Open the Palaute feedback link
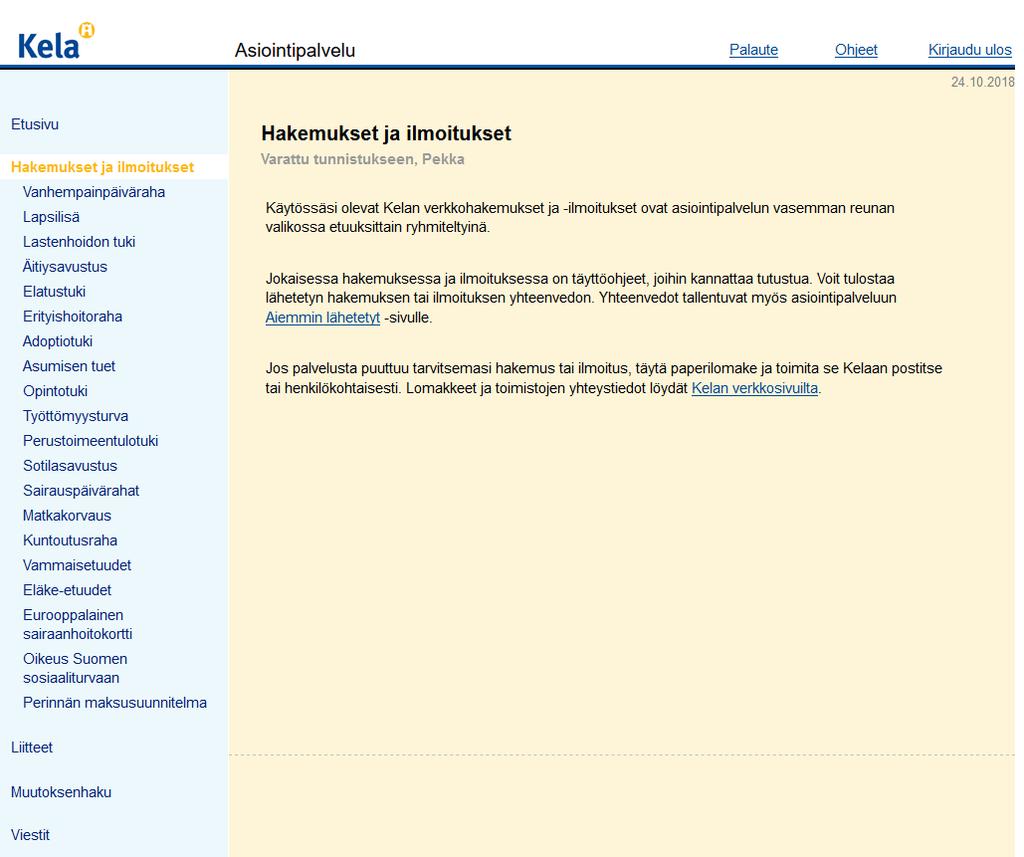 point(754,50)
